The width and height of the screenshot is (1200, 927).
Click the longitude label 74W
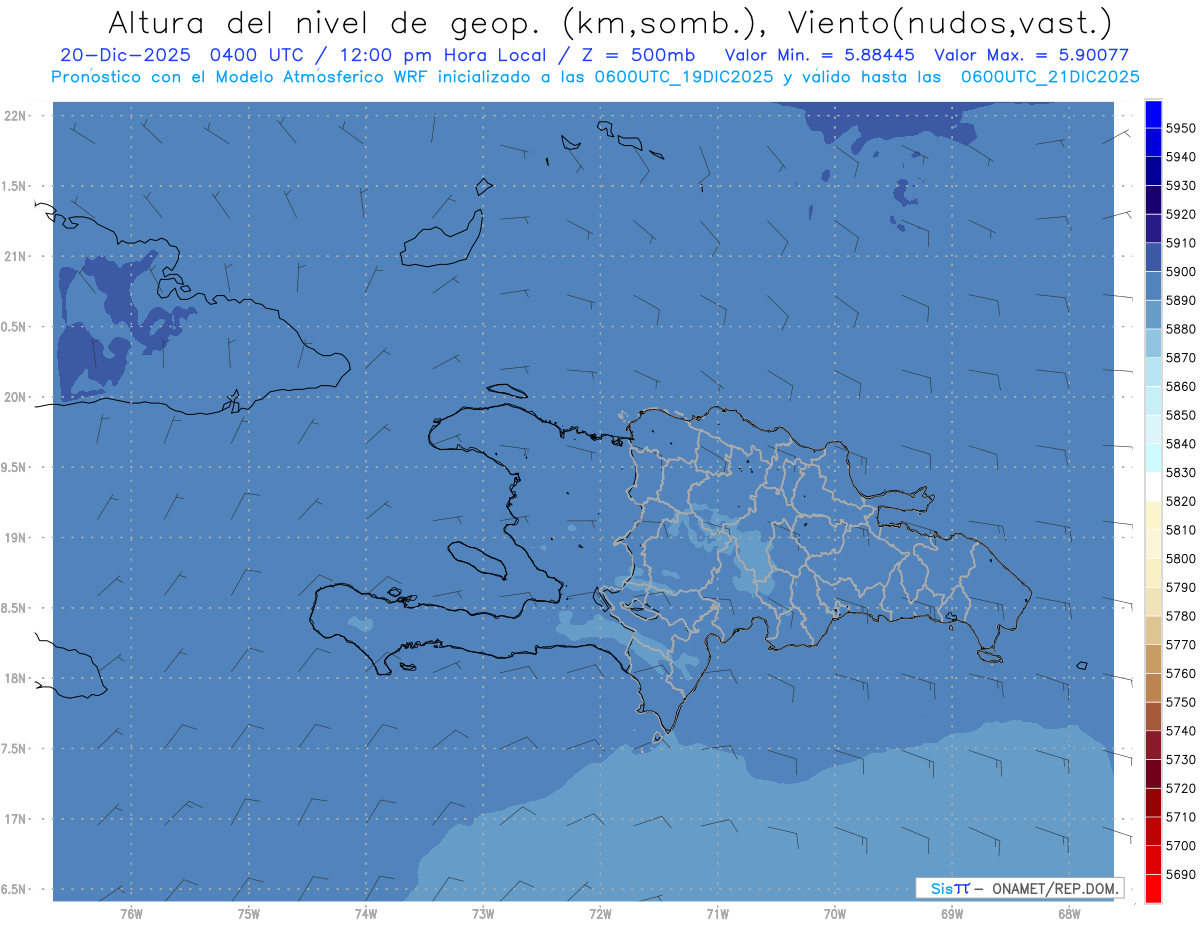366,914
